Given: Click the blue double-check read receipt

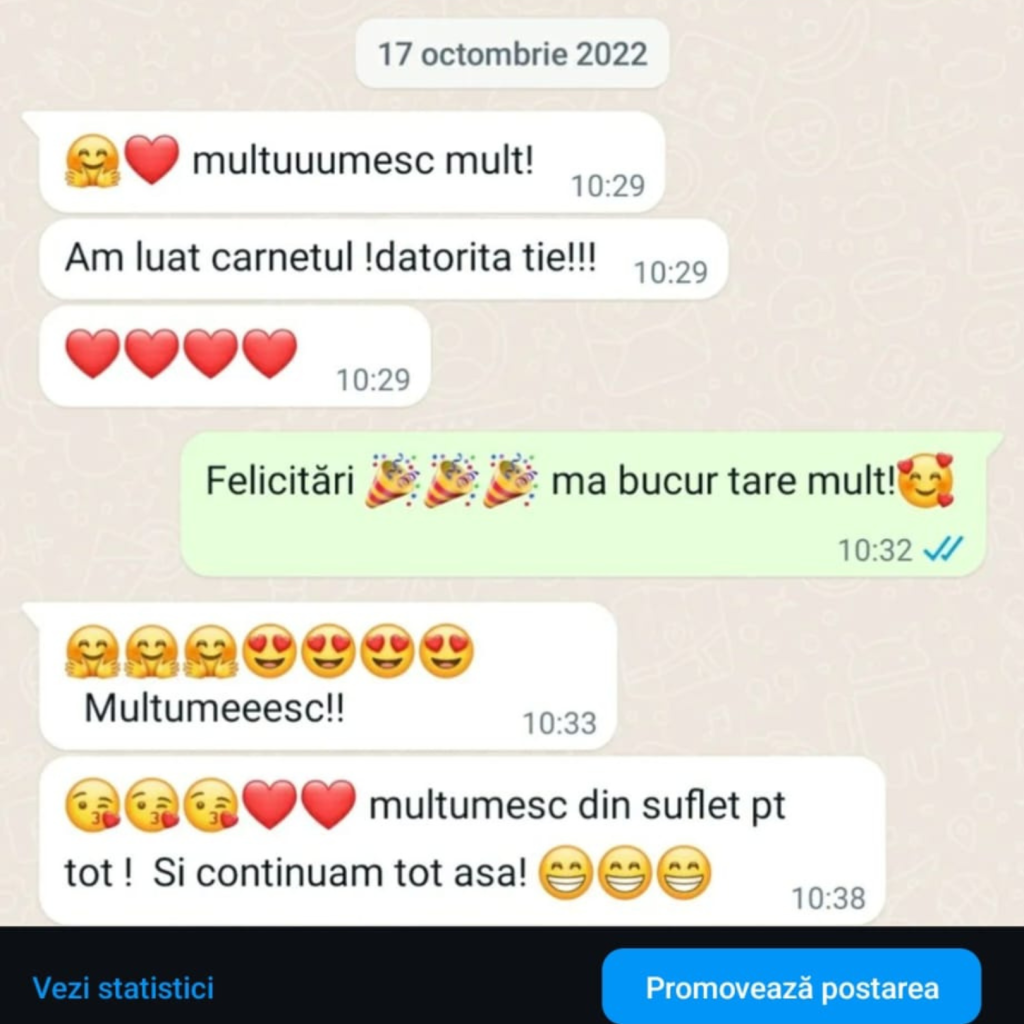Looking at the screenshot, I should click(x=943, y=549).
